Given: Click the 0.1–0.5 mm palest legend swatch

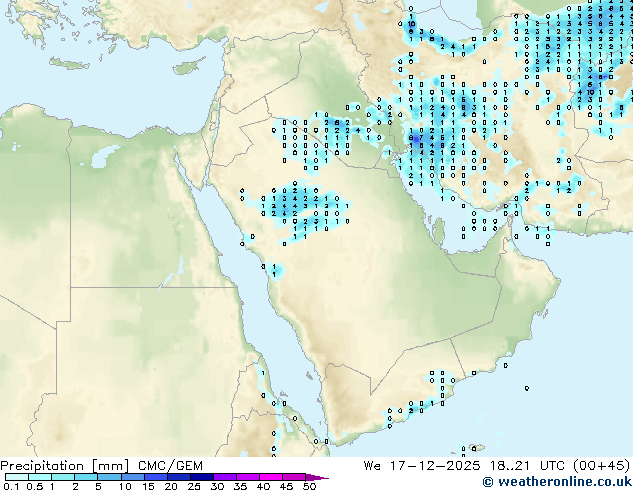Looking at the screenshot, I should (x=17, y=477).
